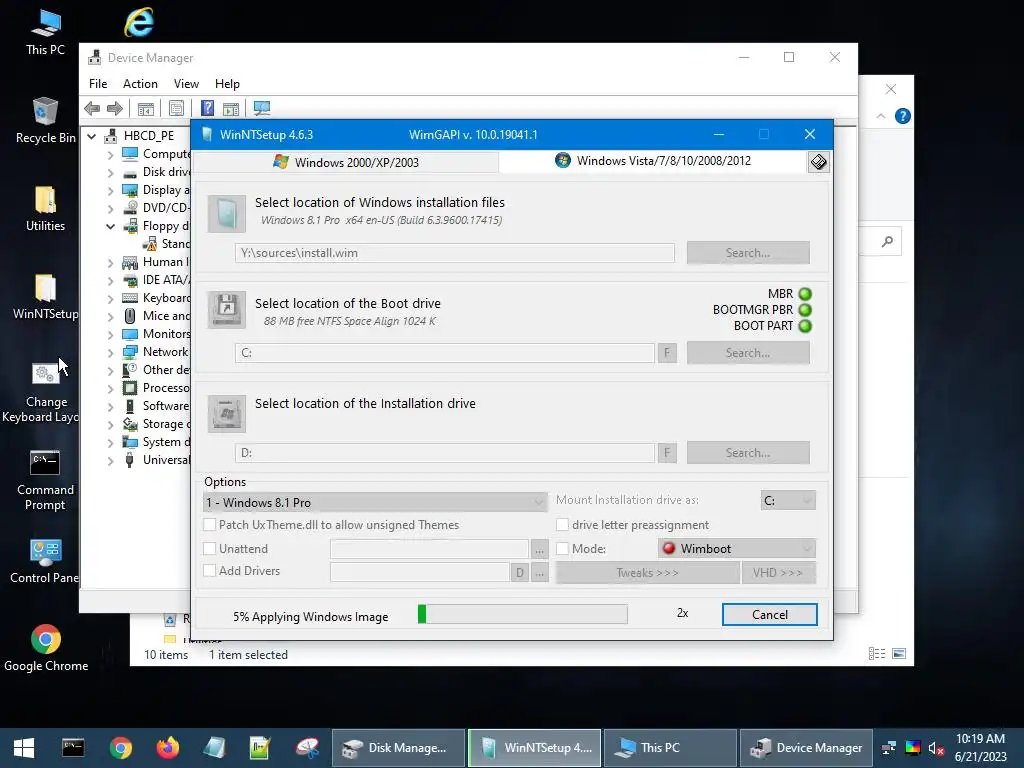Click the Boot drive floppy icon
Viewport: 1024px width, 768px height.
(227, 310)
